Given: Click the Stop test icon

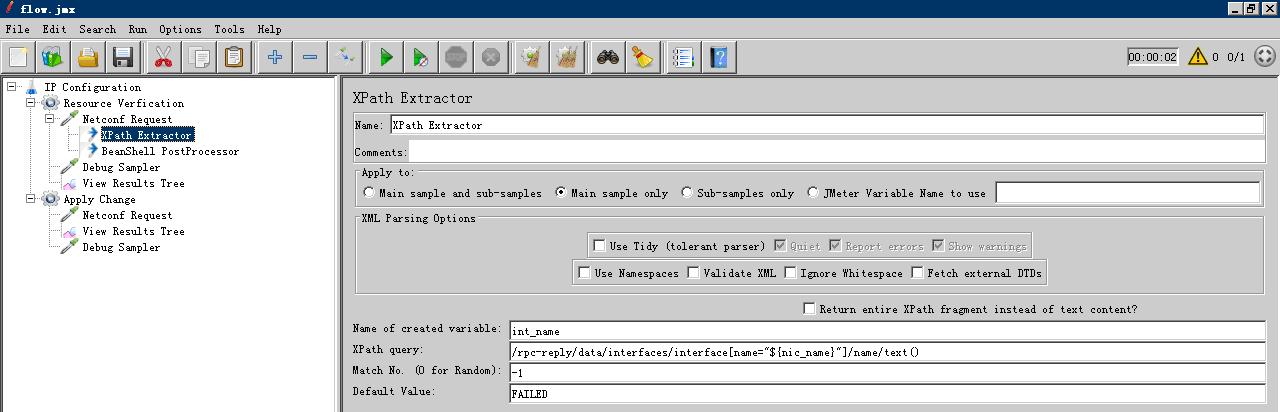Looking at the screenshot, I should coord(456,57).
